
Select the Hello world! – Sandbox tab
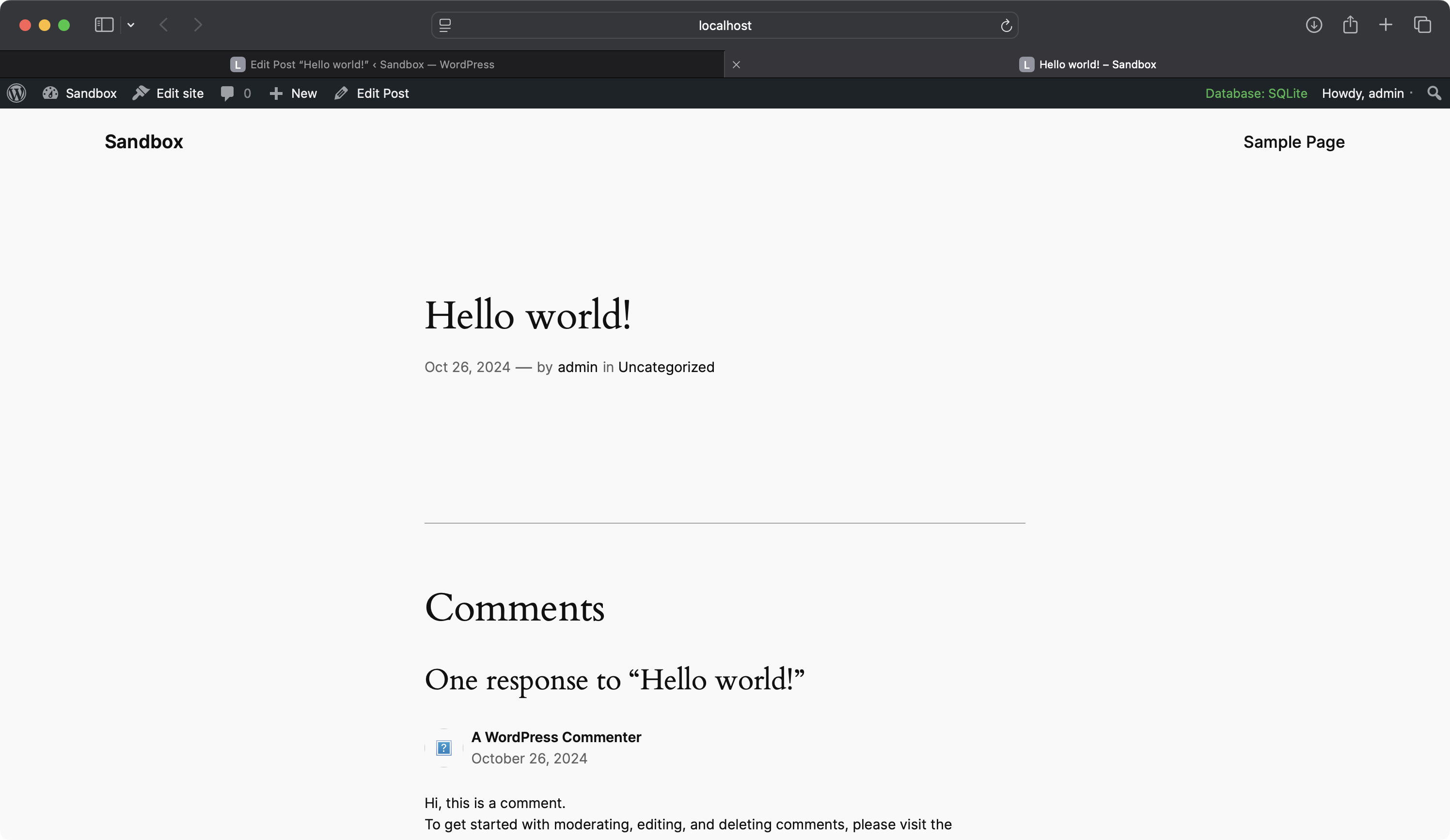(x=1087, y=64)
